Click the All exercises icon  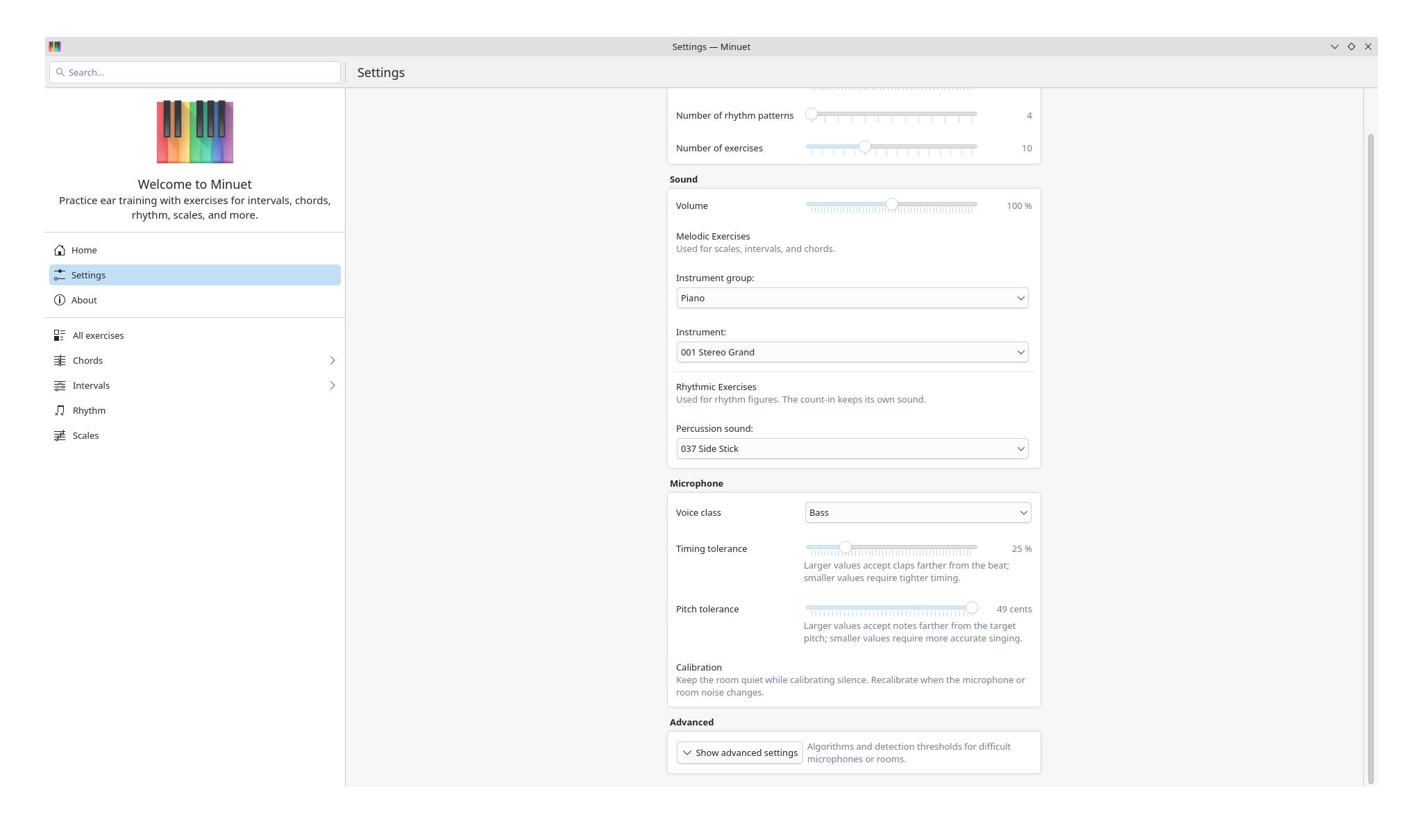click(60, 335)
